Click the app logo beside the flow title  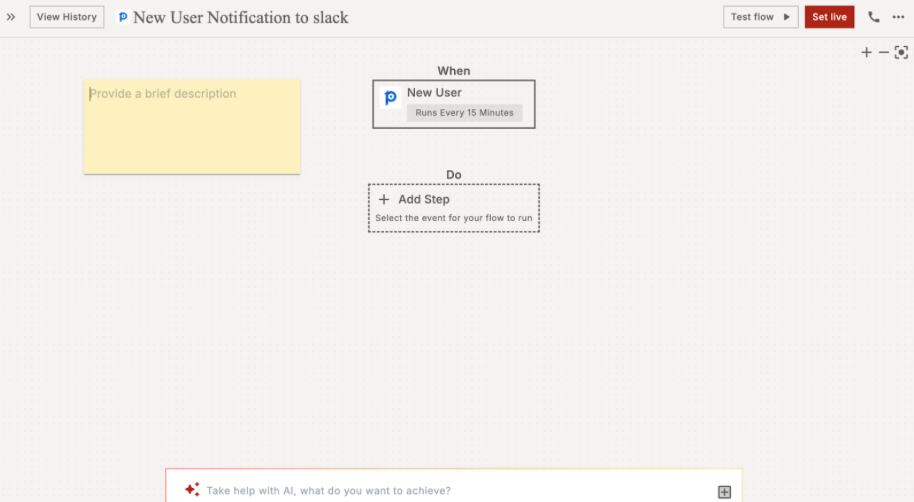click(123, 17)
